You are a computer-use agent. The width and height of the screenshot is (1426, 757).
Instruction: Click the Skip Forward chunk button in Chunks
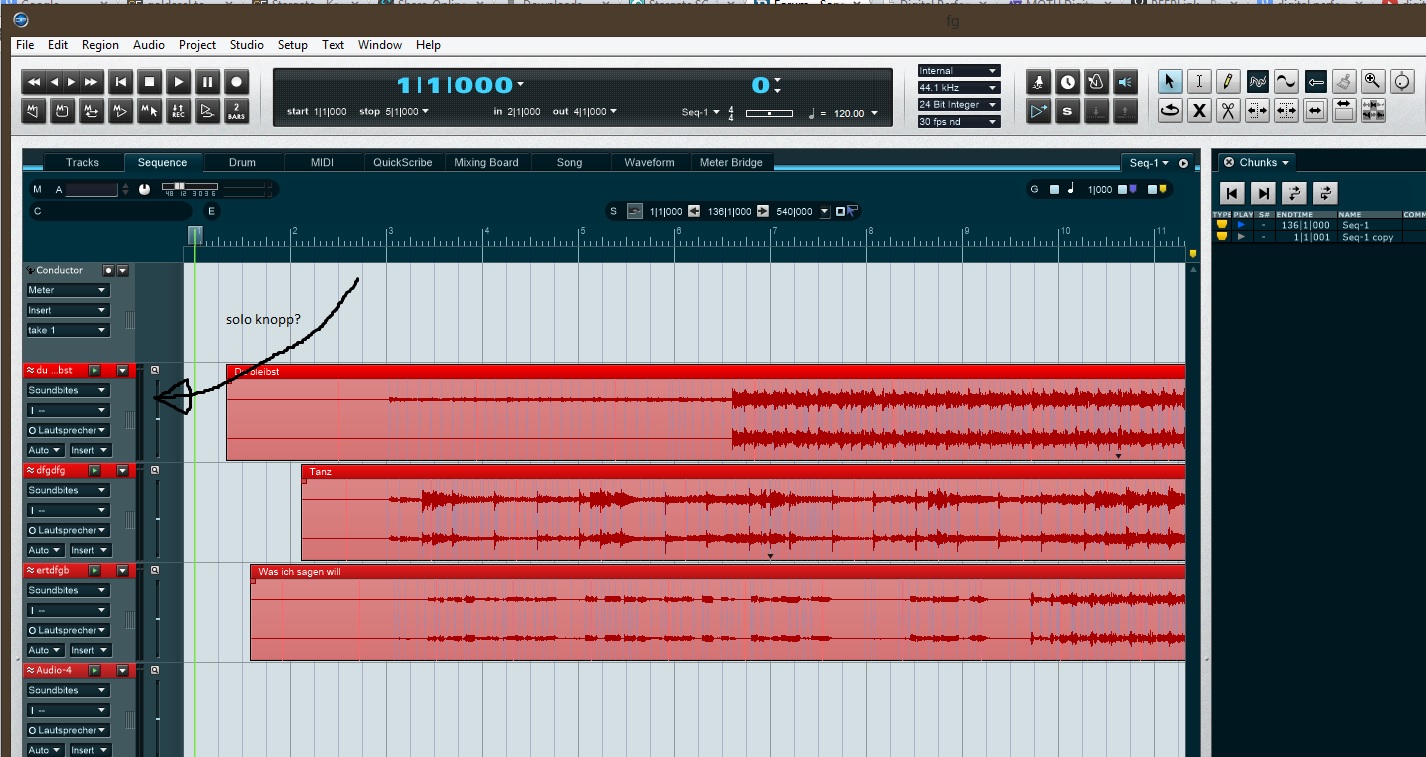[1264, 193]
